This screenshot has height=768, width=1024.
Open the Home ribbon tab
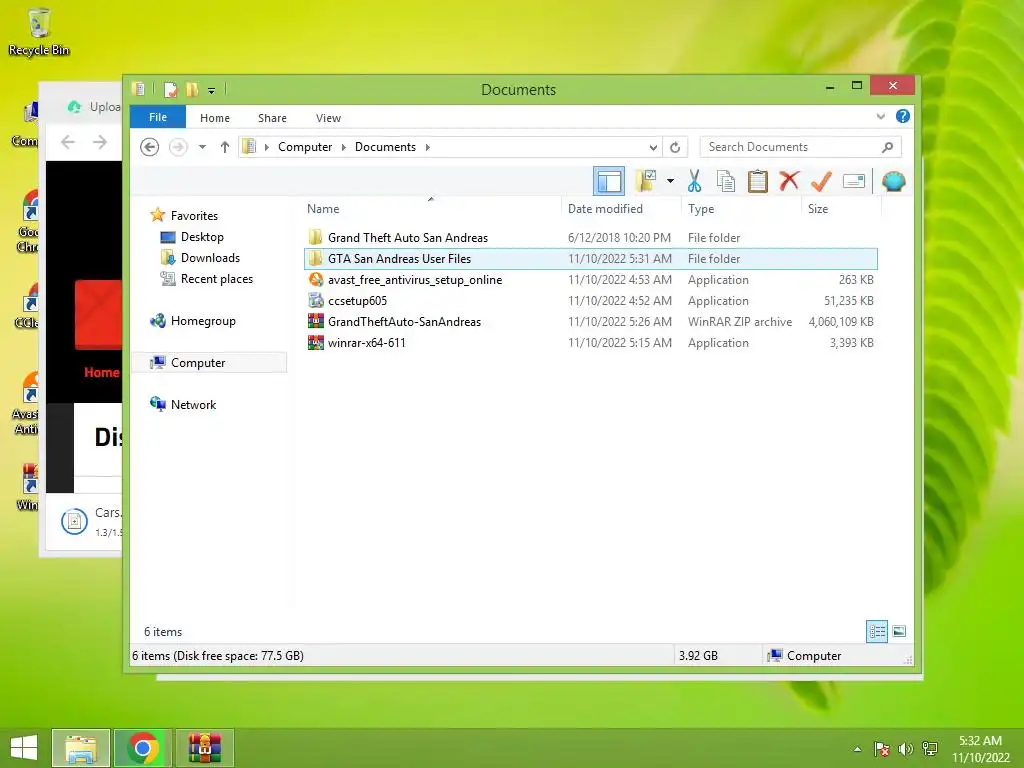(215, 118)
